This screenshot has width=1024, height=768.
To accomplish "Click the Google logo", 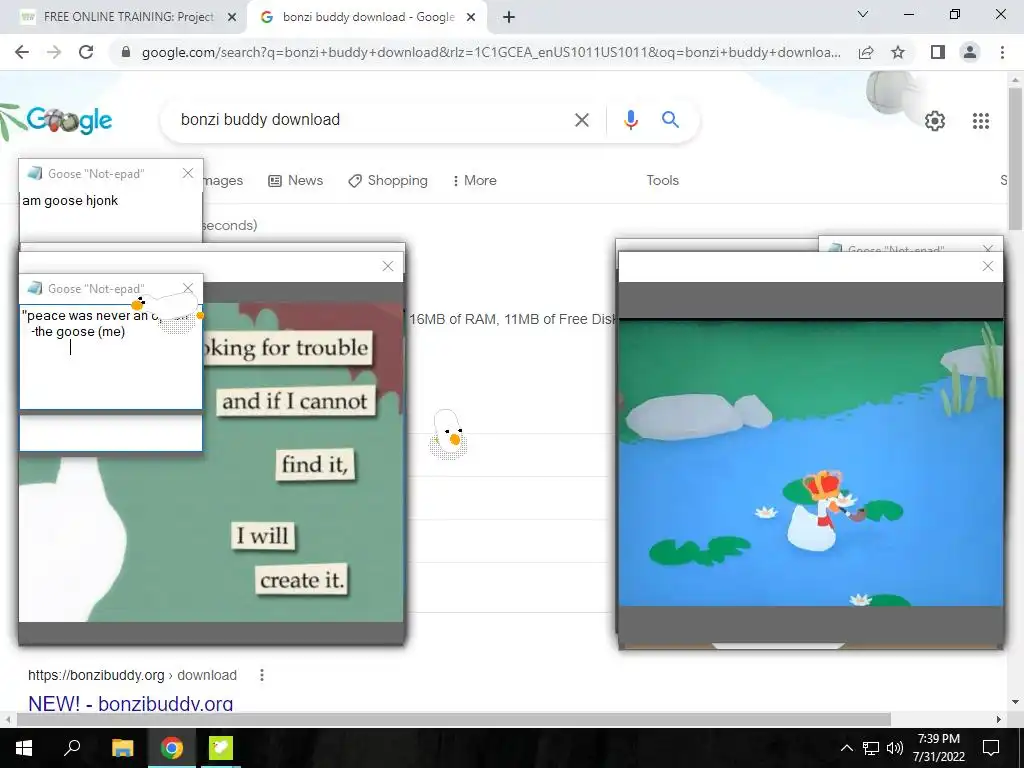I will coord(69,120).
